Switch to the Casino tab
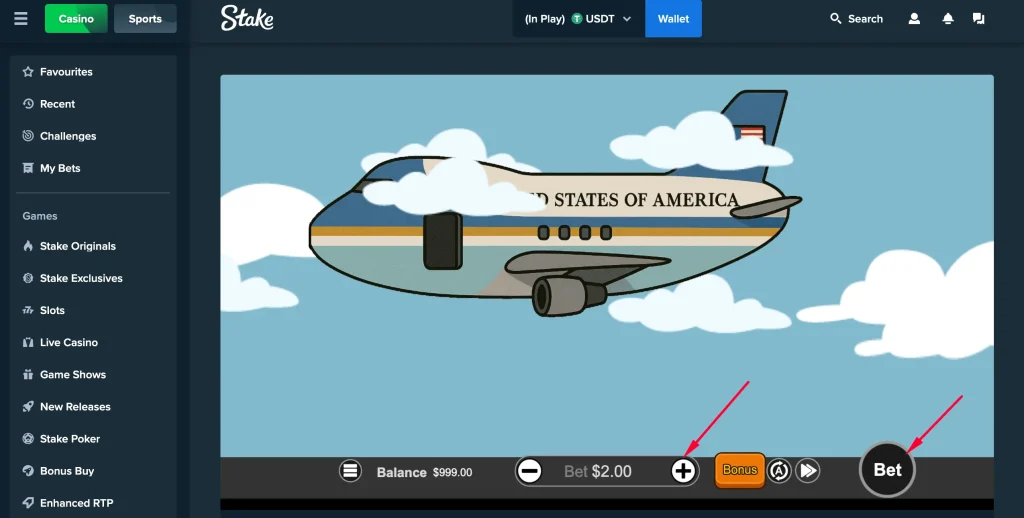Screen dimensions: 1024x518 coord(76,18)
